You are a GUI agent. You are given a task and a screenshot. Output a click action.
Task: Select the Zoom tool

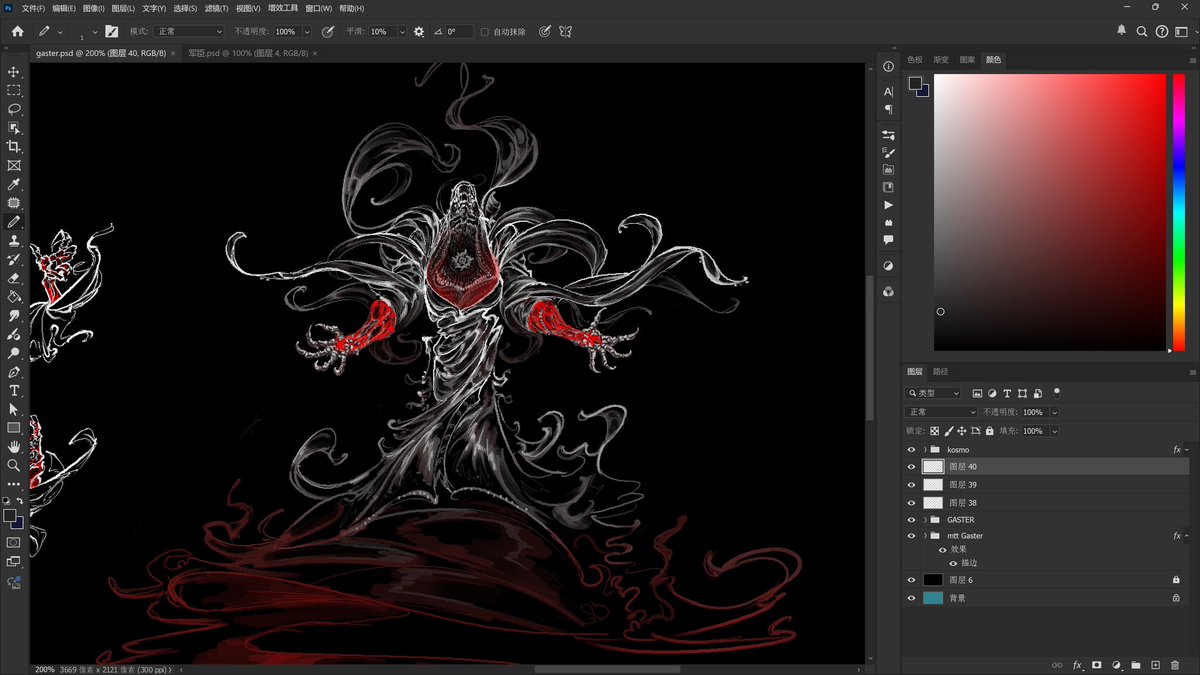14,465
